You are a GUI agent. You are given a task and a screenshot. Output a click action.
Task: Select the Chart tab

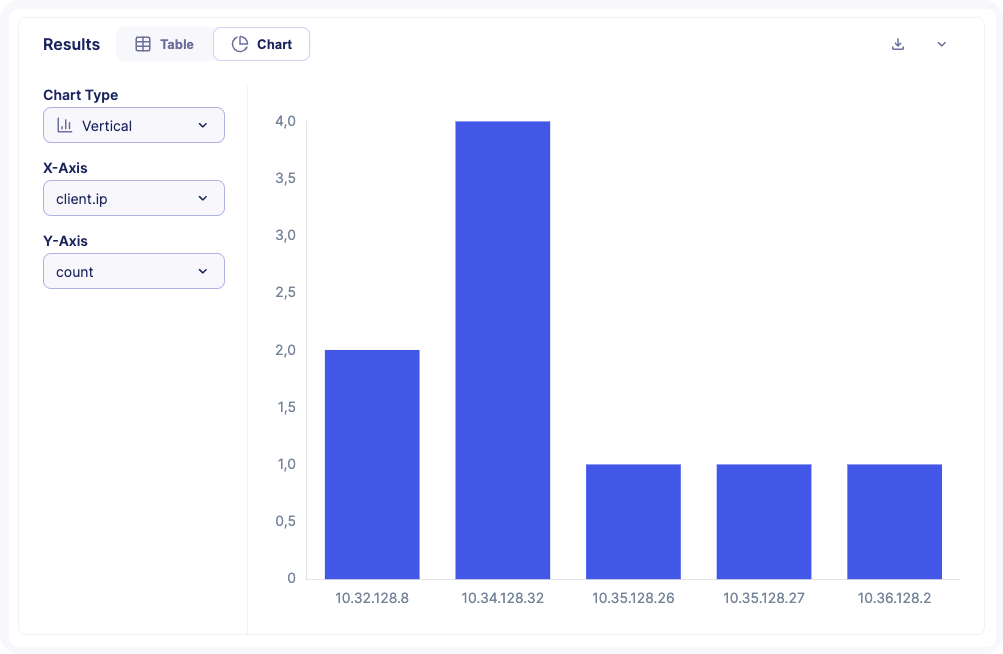[262, 44]
